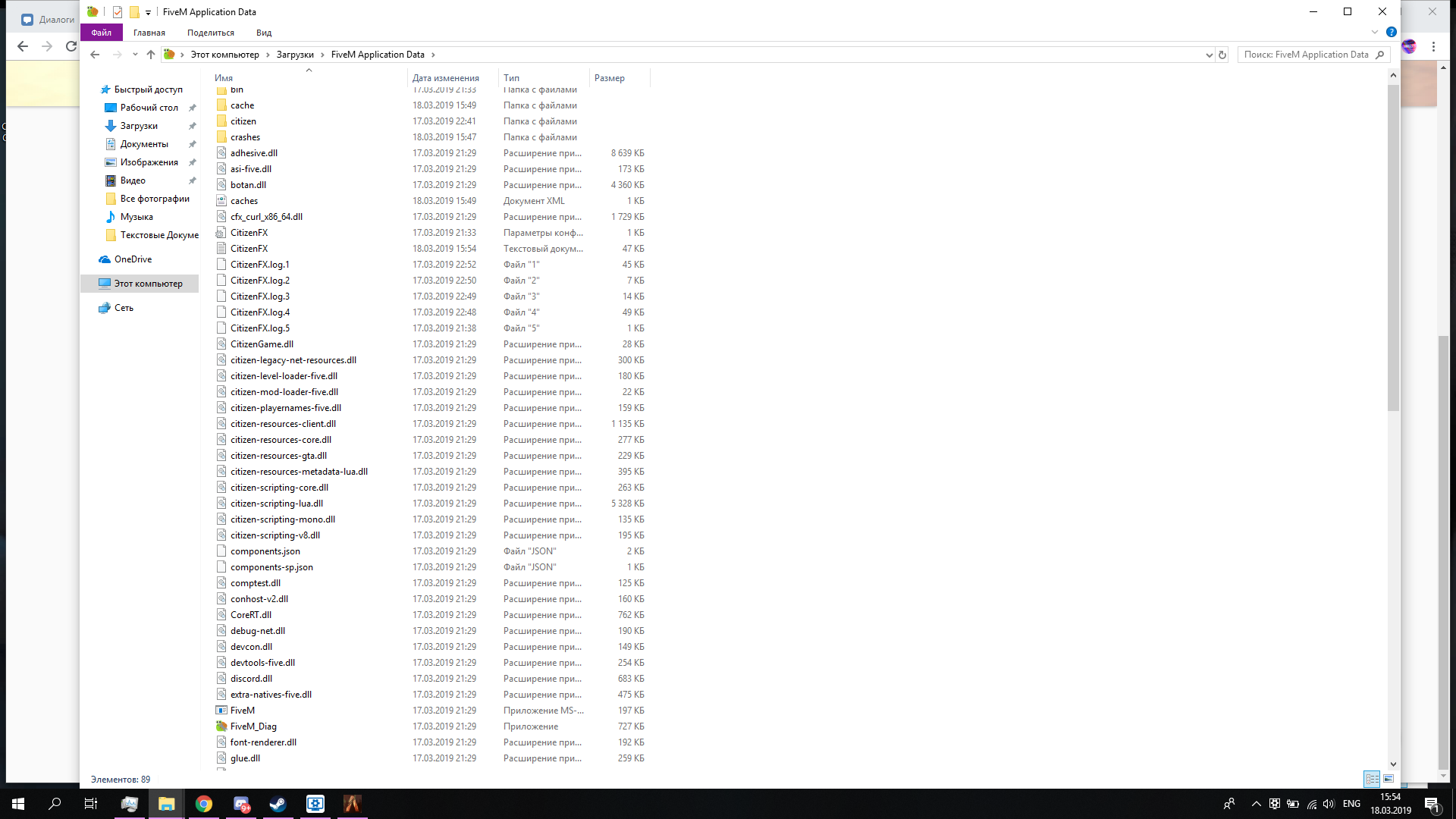
Task: Open the taskbar clock and date
Action: coord(1391,804)
